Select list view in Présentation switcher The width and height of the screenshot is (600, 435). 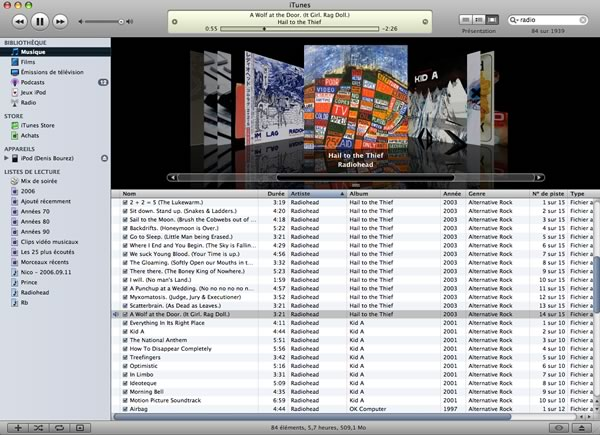[x=466, y=20]
